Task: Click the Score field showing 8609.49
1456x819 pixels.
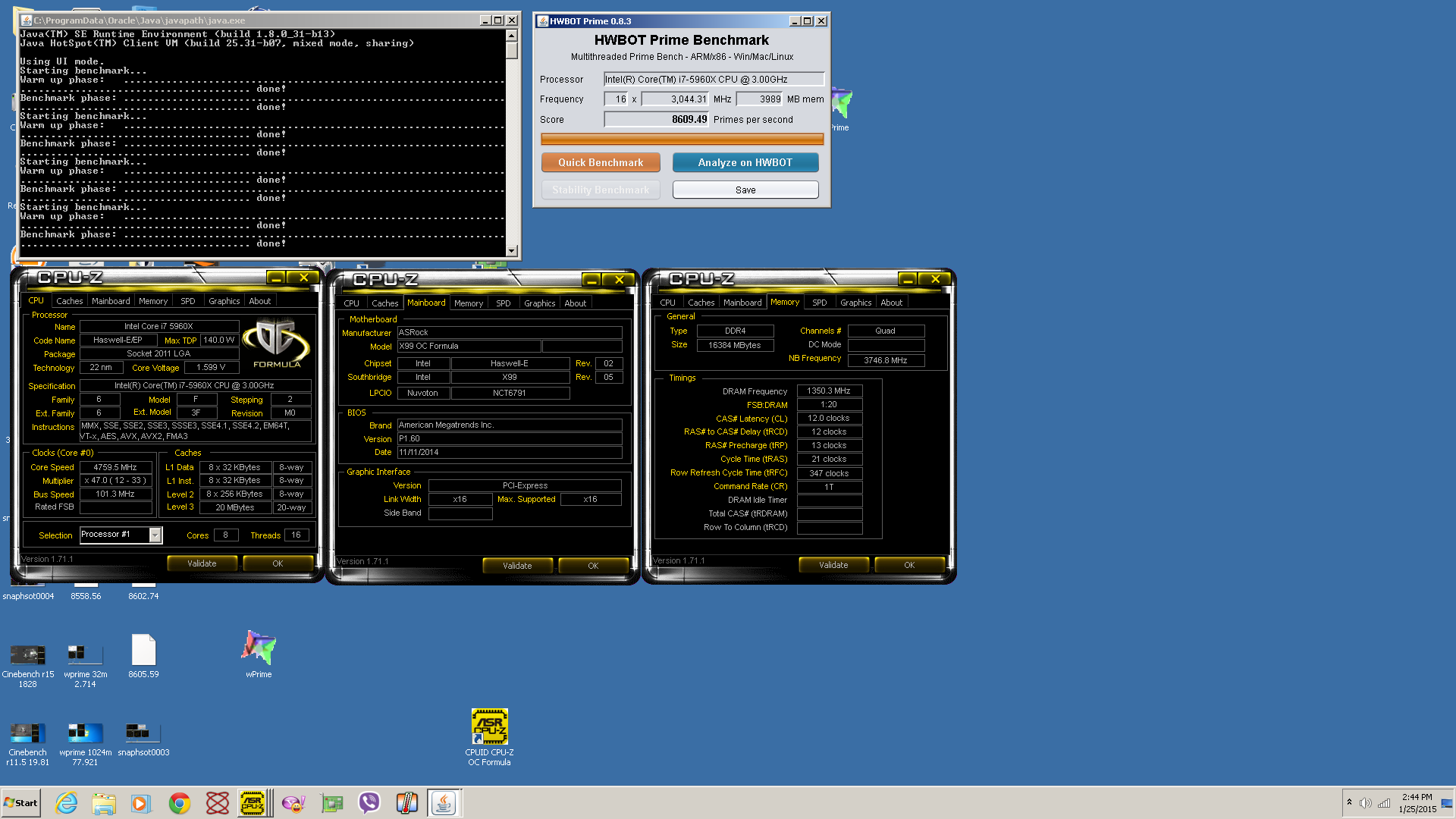Action: pyautogui.click(x=656, y=119)
